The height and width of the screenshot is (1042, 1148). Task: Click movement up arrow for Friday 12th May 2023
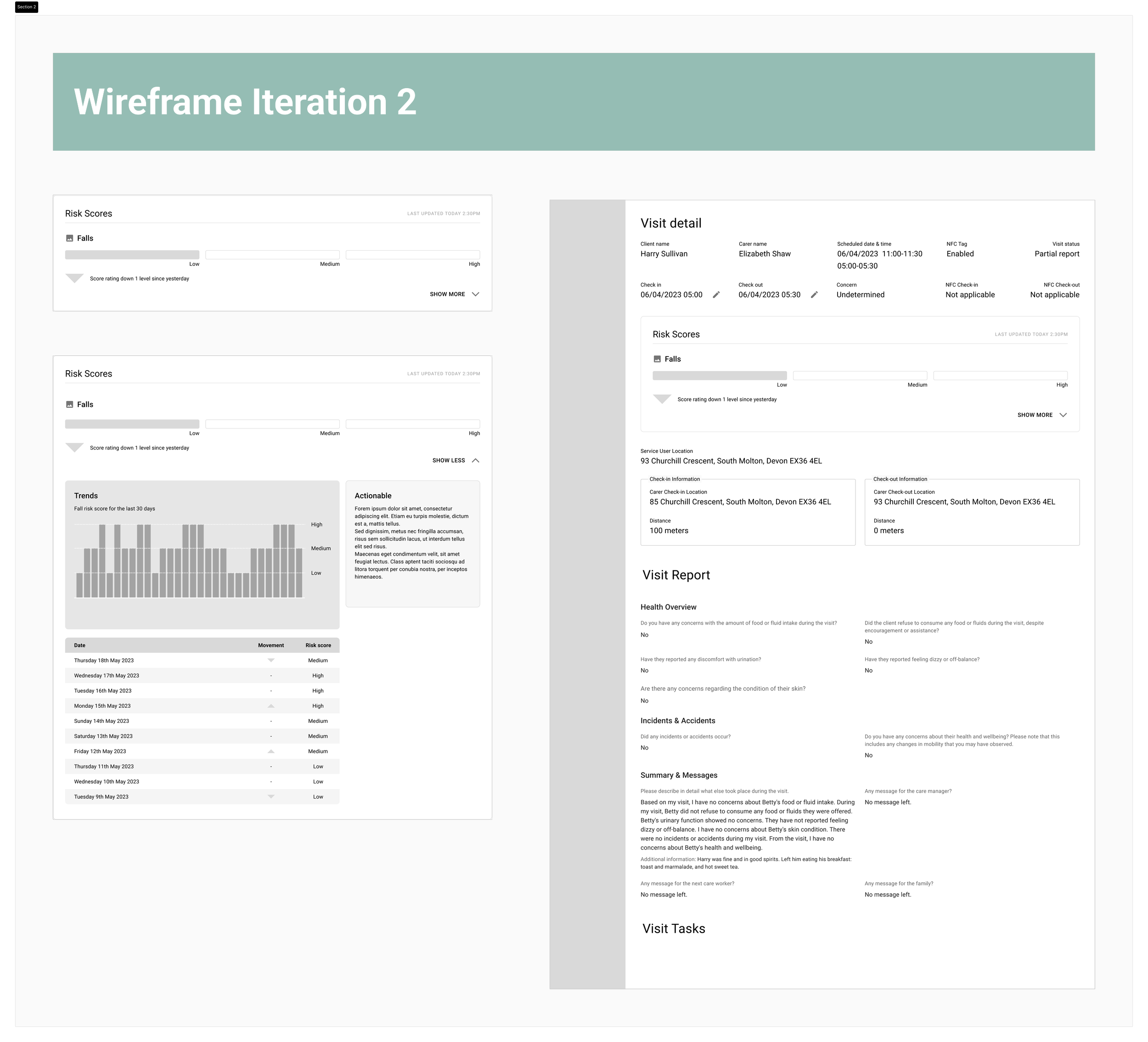coord(271,751)
